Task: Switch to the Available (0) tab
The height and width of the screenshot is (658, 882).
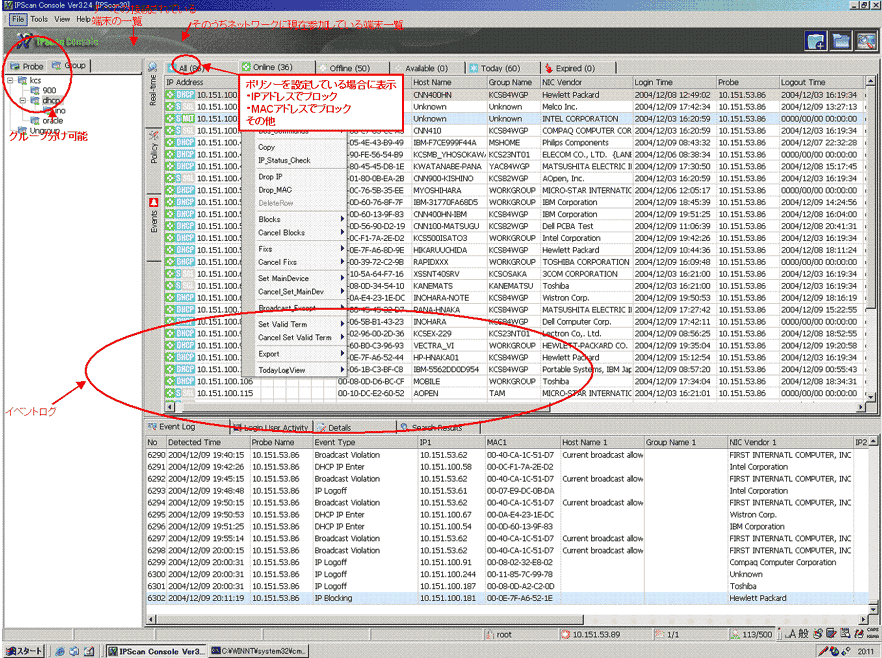Action: point(426,68)
